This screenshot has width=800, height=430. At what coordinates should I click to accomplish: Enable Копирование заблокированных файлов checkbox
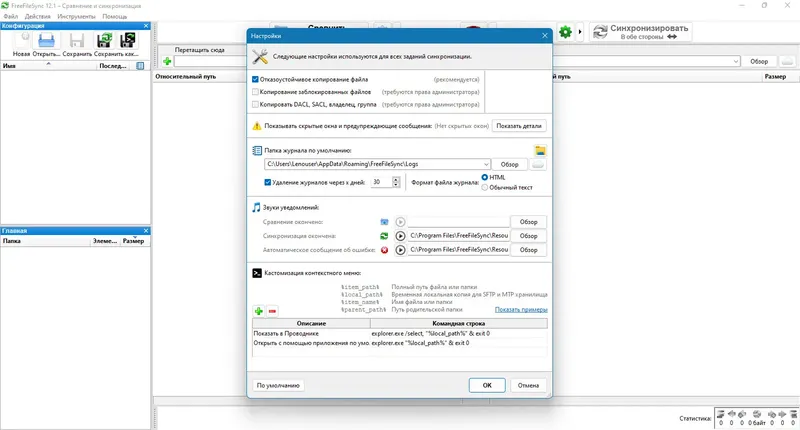click(x=255, y=92)
